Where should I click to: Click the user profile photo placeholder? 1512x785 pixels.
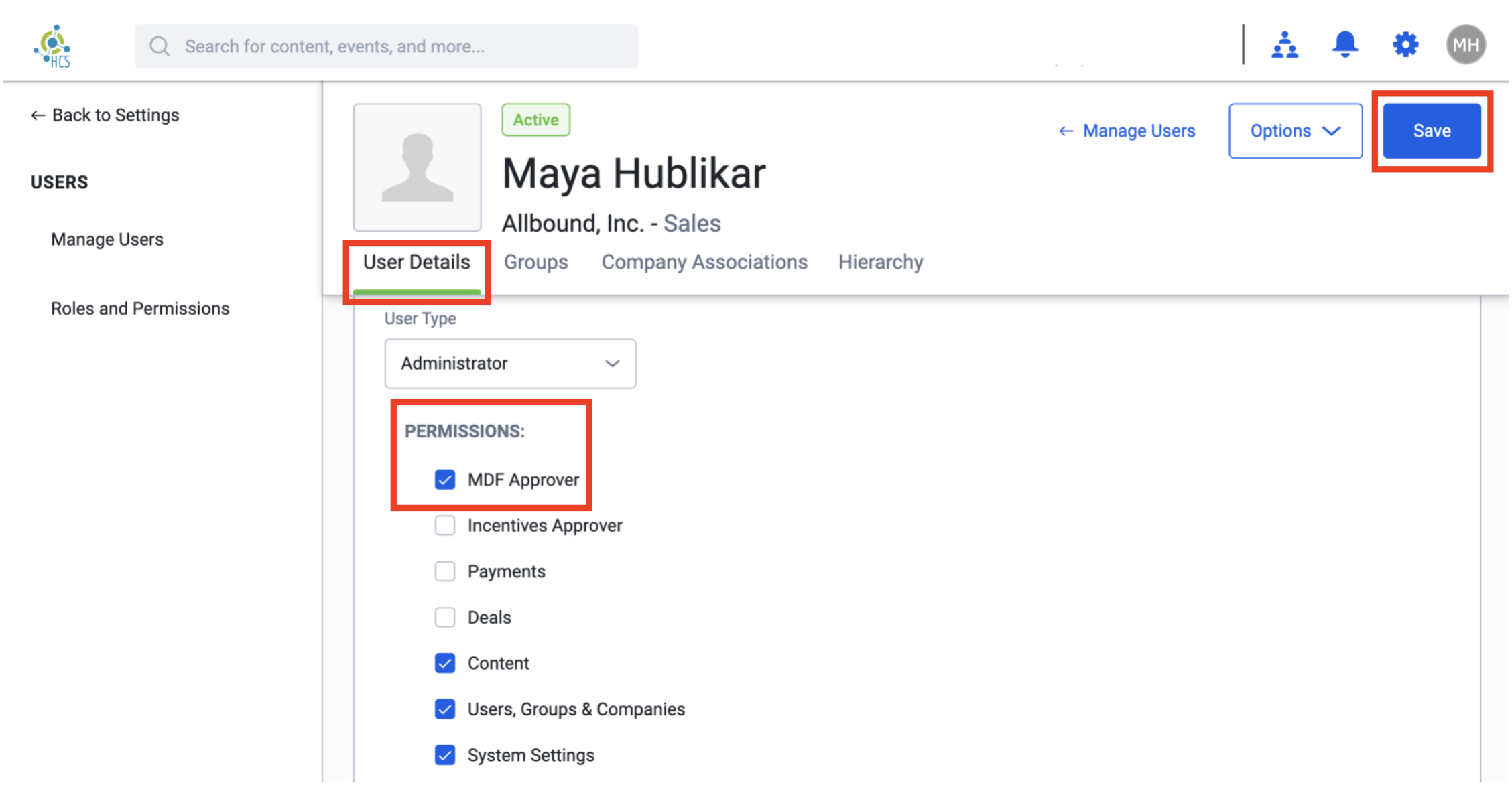click(x=418, y=167)
